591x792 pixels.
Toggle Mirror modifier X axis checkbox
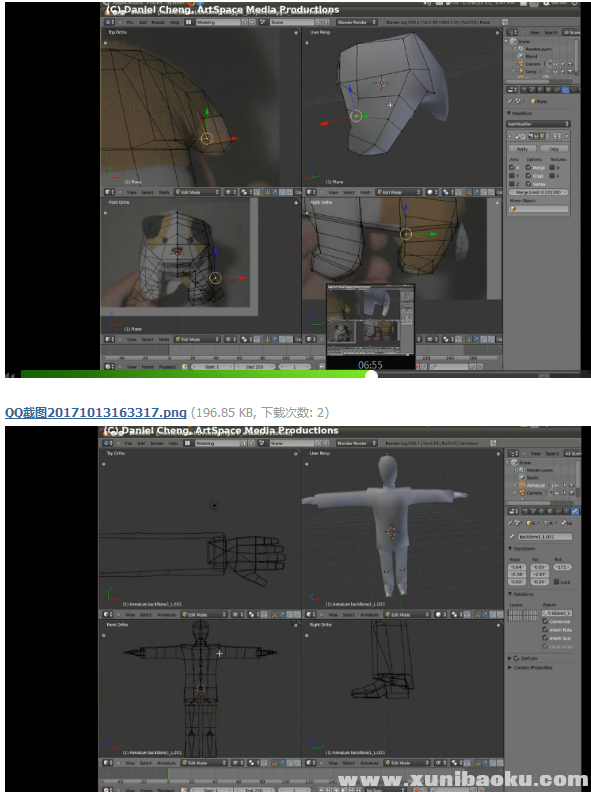coord(512,167)
